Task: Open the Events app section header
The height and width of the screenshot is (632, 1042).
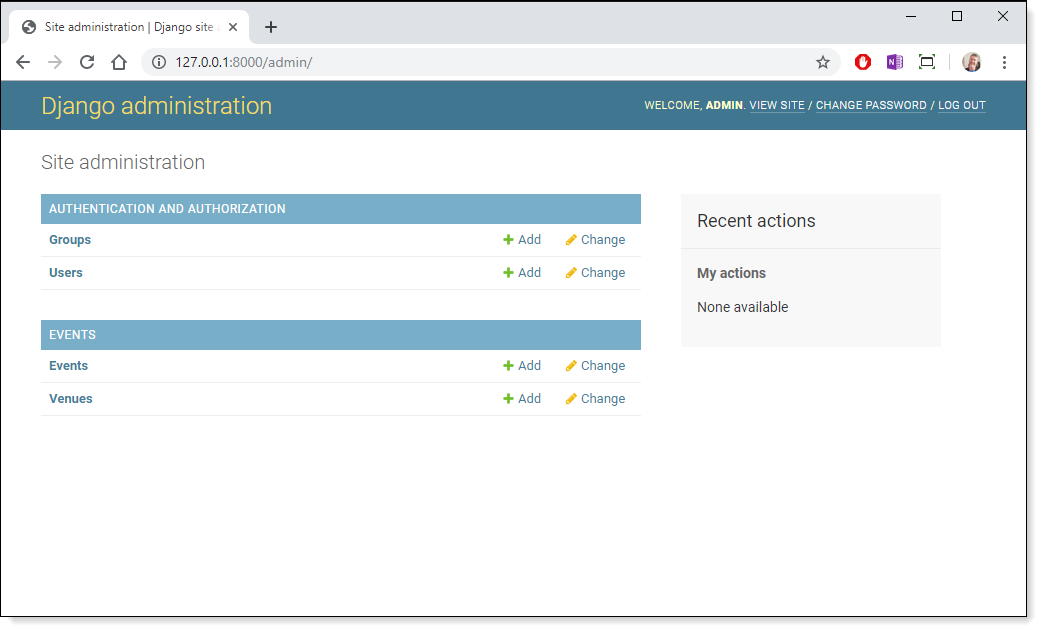Action: (72, 335)
